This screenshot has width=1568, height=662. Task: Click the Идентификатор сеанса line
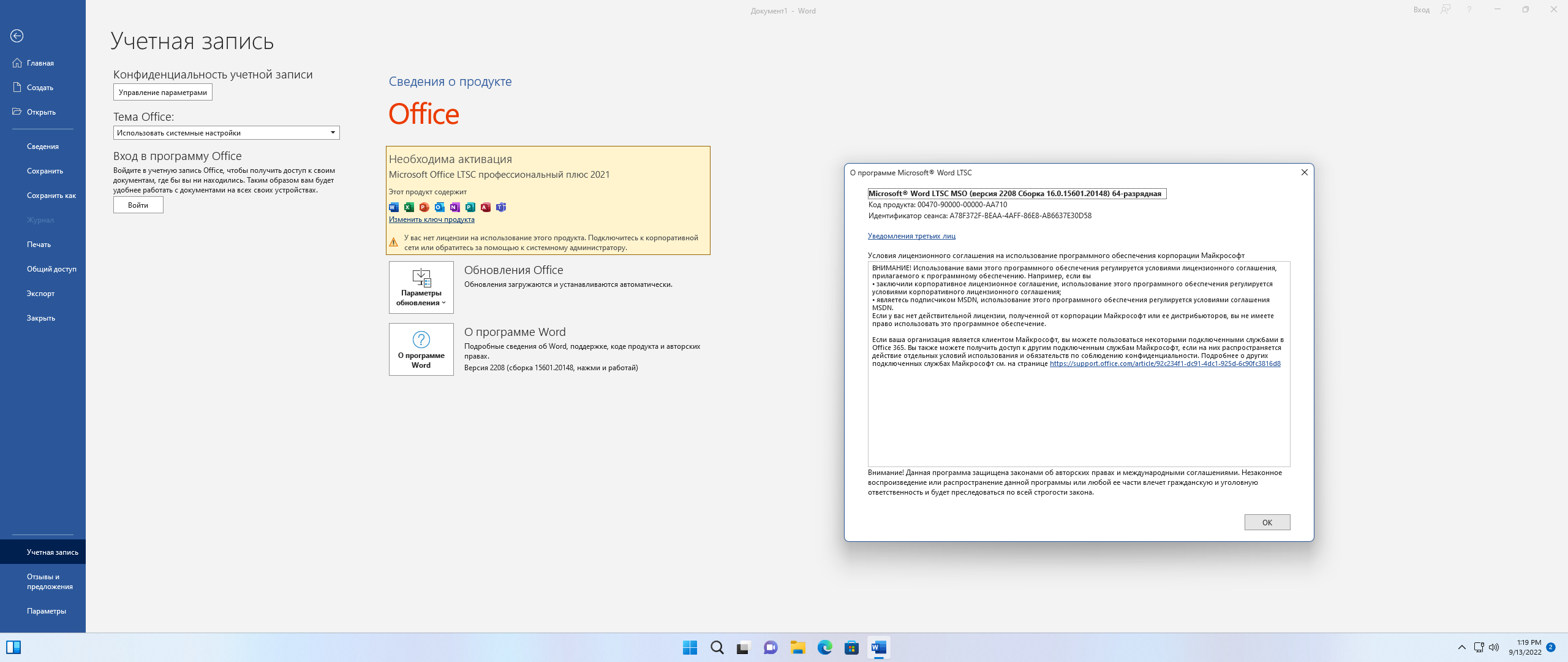pos(980,216)
